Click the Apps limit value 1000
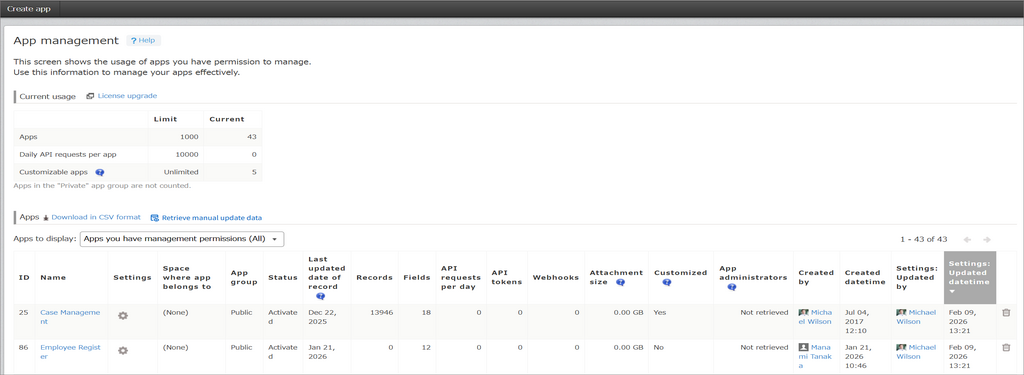1024x375 pixels. [x=189, y=137]
